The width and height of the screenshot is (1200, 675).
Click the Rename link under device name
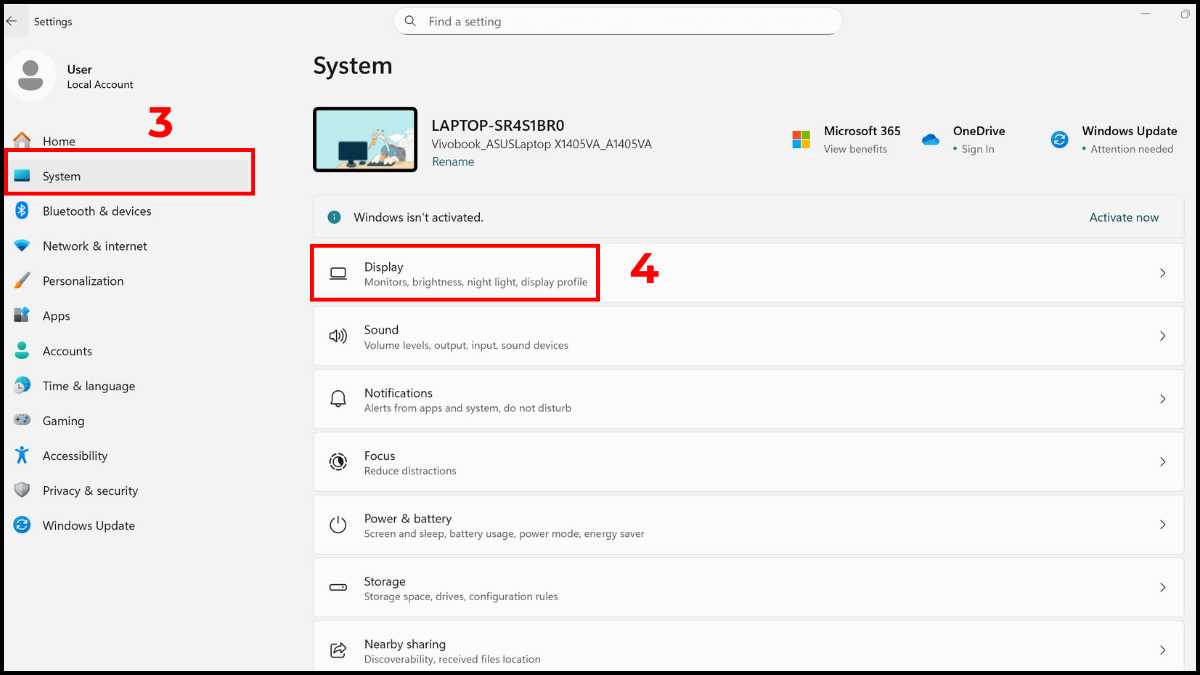(x=453, y=162)
